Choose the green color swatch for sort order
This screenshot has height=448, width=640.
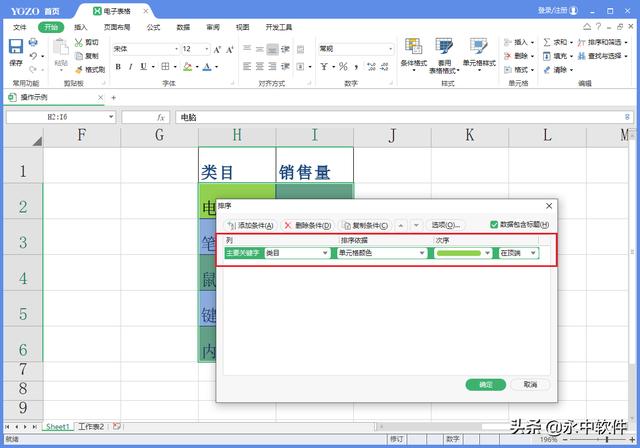click(462, 253)
